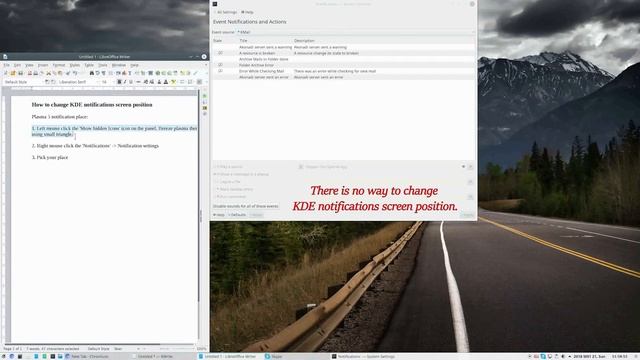Open the Format menu in Writer
Viewport: 640px width, 360px height.
[59, 65]
